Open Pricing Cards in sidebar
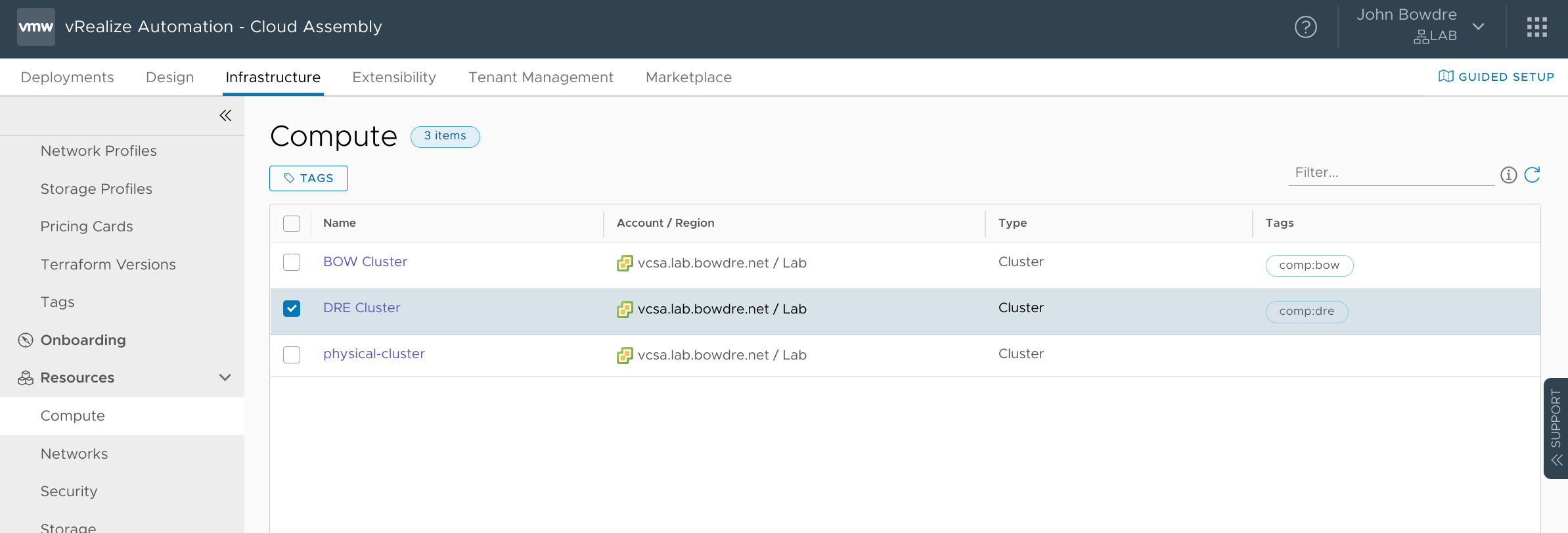This screenshot has width=1568, height=533. (x=87, y=226)
